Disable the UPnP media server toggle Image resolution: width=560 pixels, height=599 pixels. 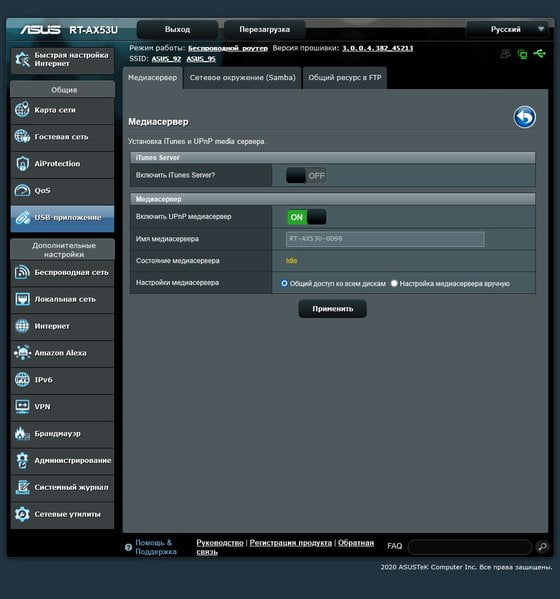tap(306, 217)
